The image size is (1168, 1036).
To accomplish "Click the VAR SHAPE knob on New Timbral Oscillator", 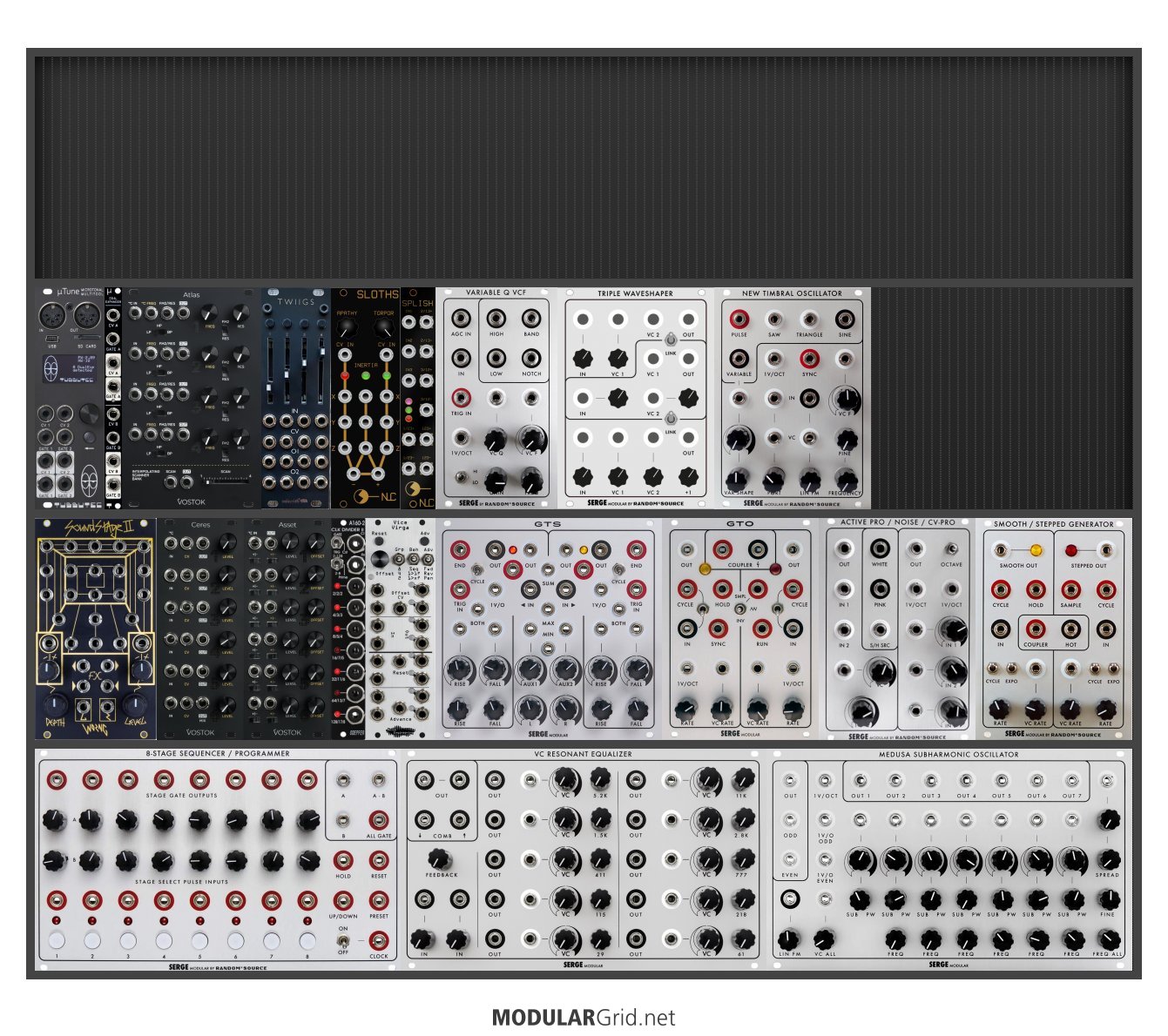I will coord(739,478).
